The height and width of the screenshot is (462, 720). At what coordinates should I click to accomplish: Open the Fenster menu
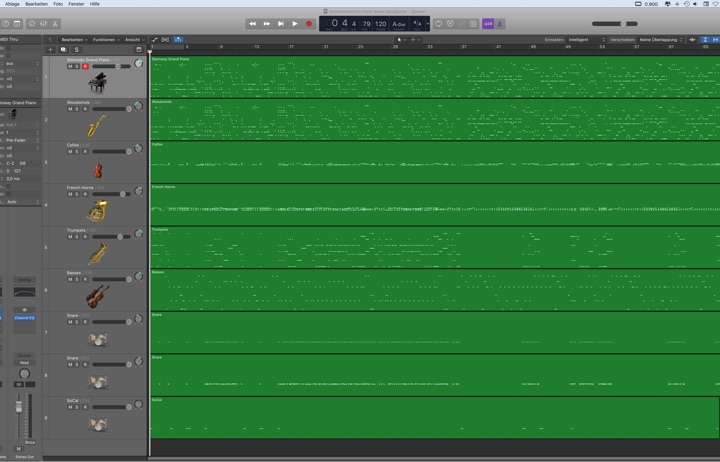(76, 4)
